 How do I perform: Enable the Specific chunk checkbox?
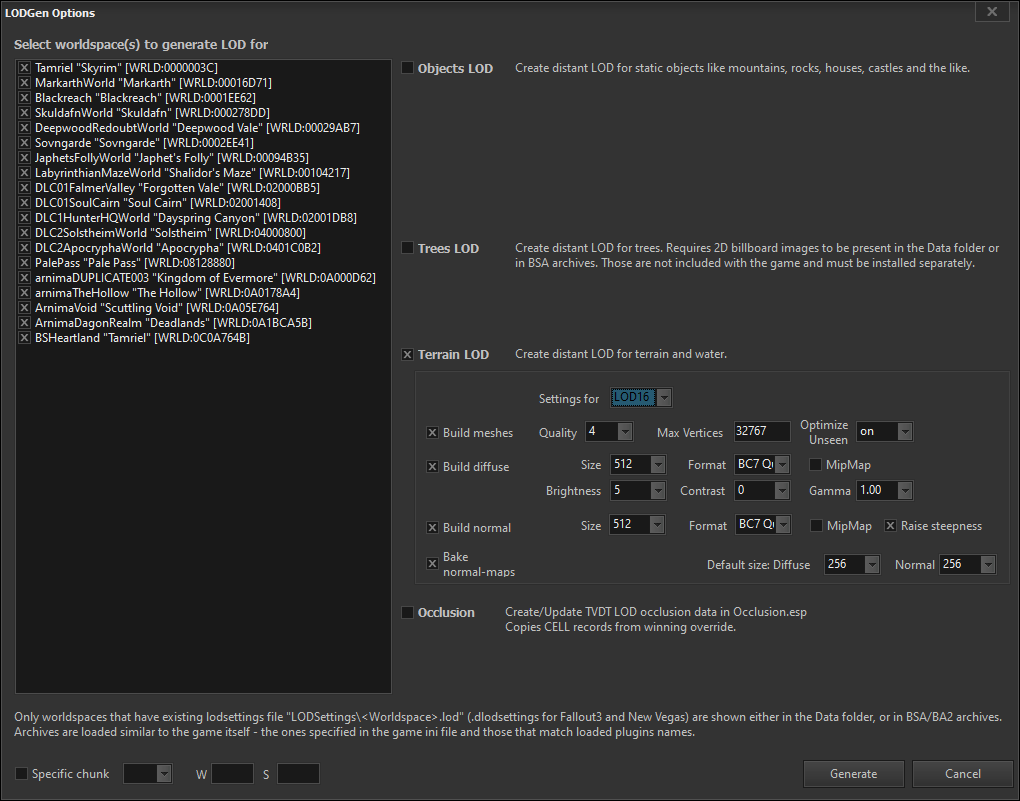coord(21,774)
